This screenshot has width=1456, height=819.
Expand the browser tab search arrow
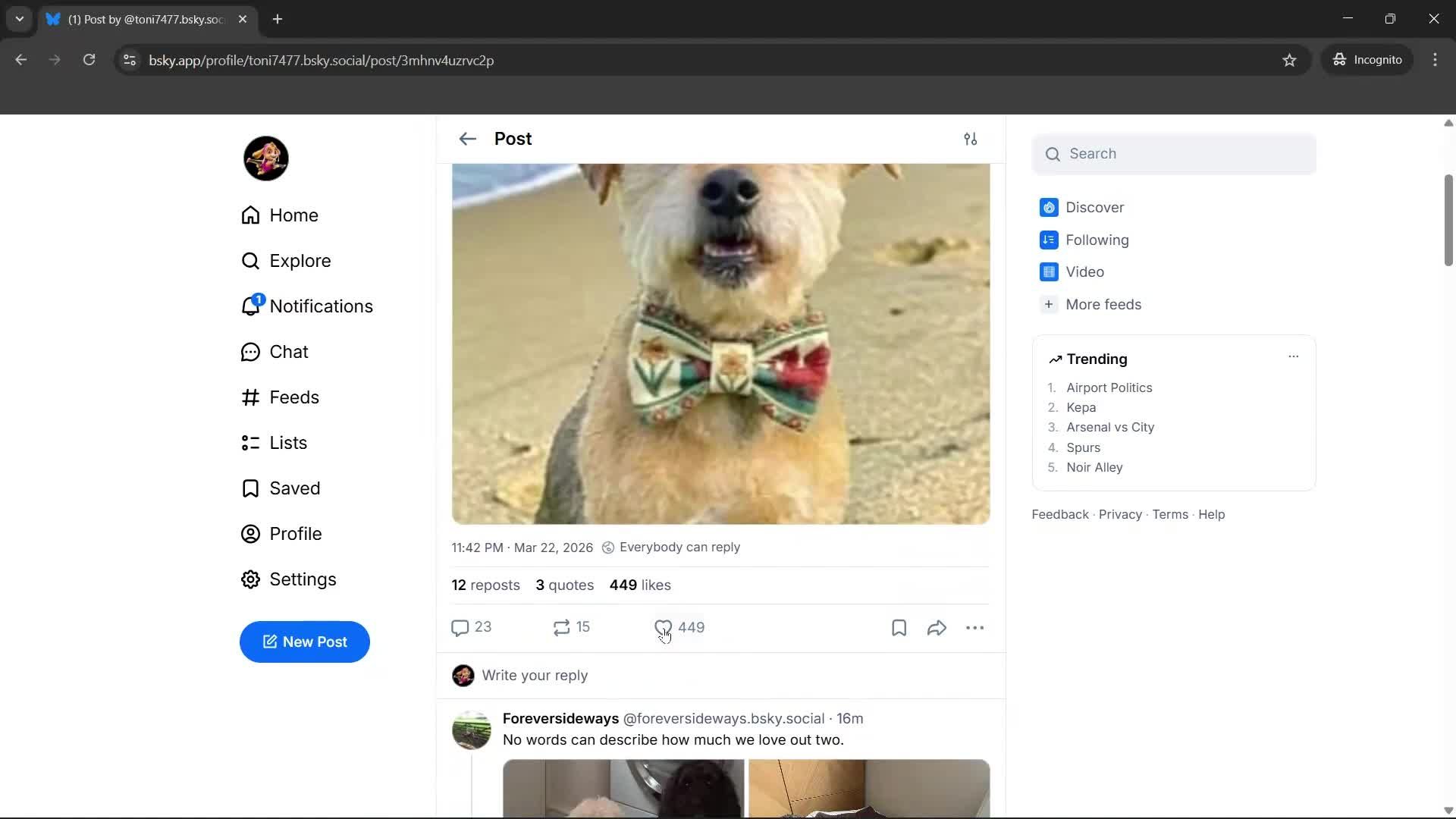(x=19, y=19)
